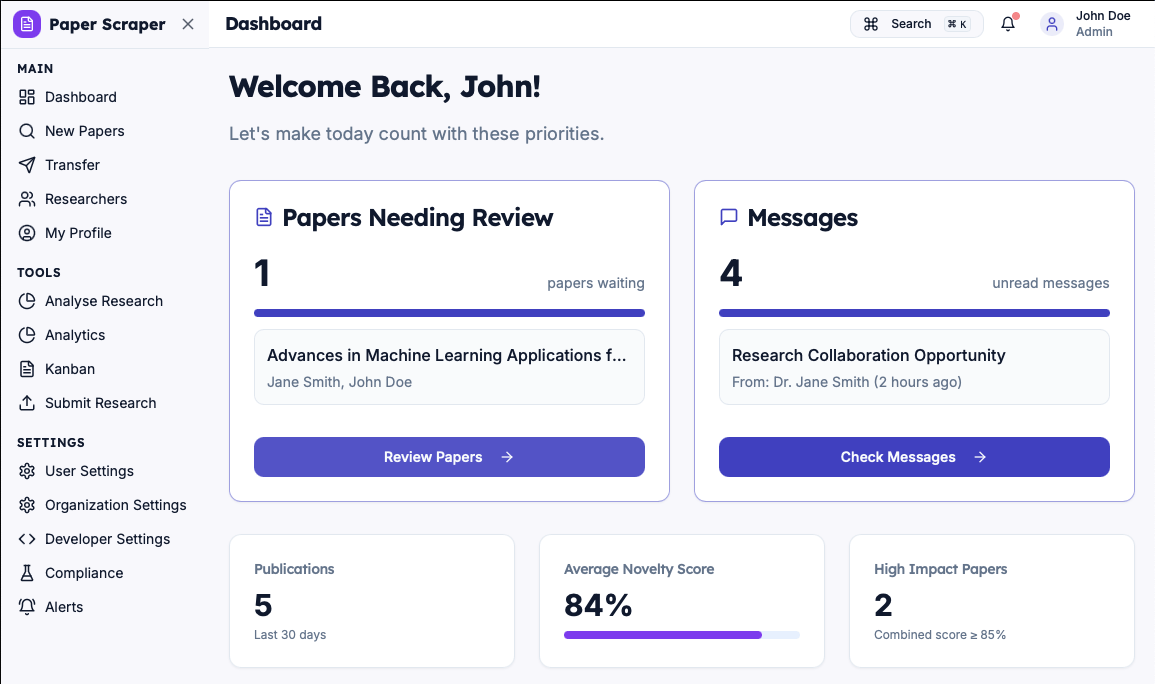Go to Researchers in the sidebar
The height and width of the screenshot is (684, 1155).
[x=85, y=199]
